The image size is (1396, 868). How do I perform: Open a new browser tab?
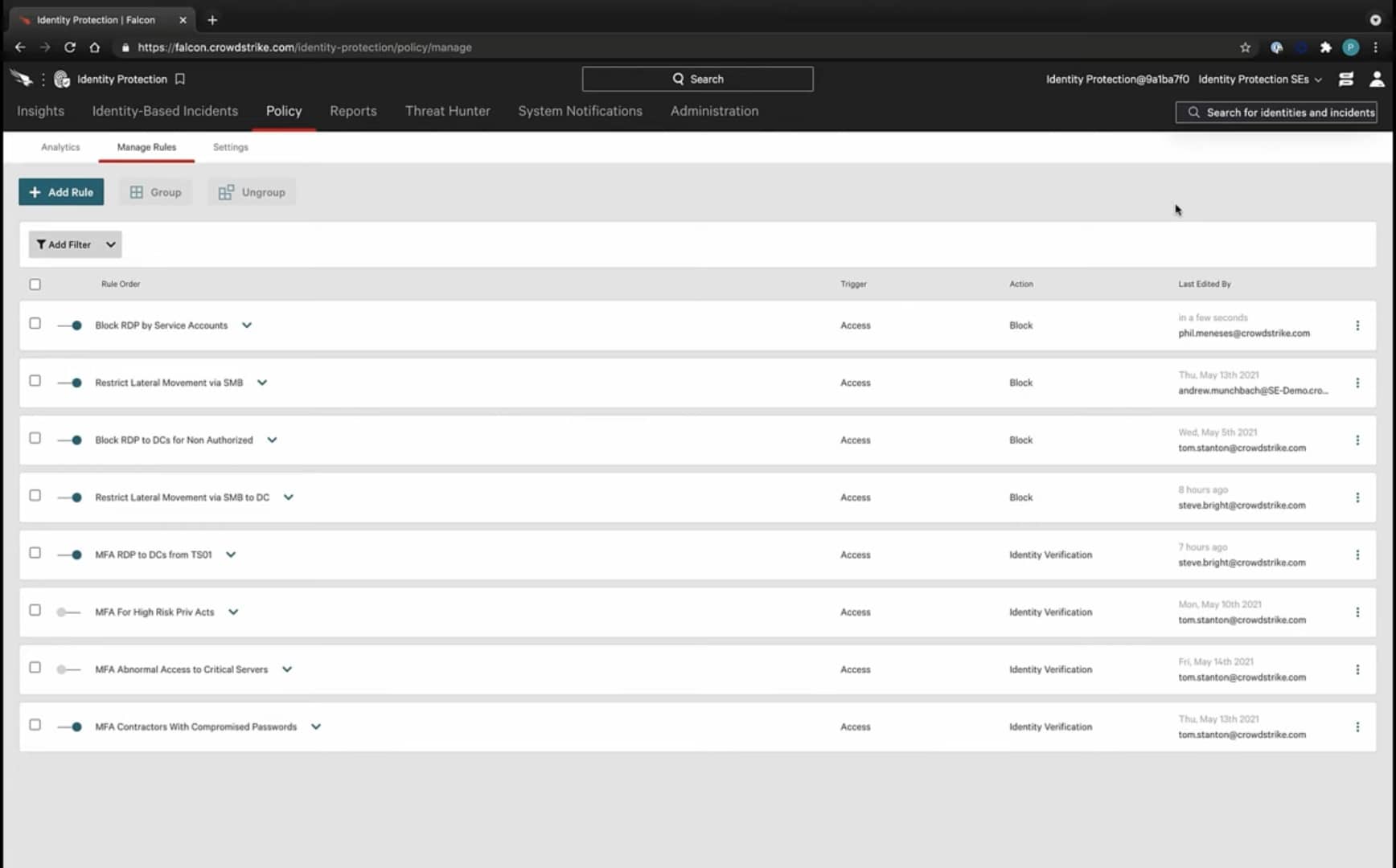pyautogui.click(x=212, y=20)
